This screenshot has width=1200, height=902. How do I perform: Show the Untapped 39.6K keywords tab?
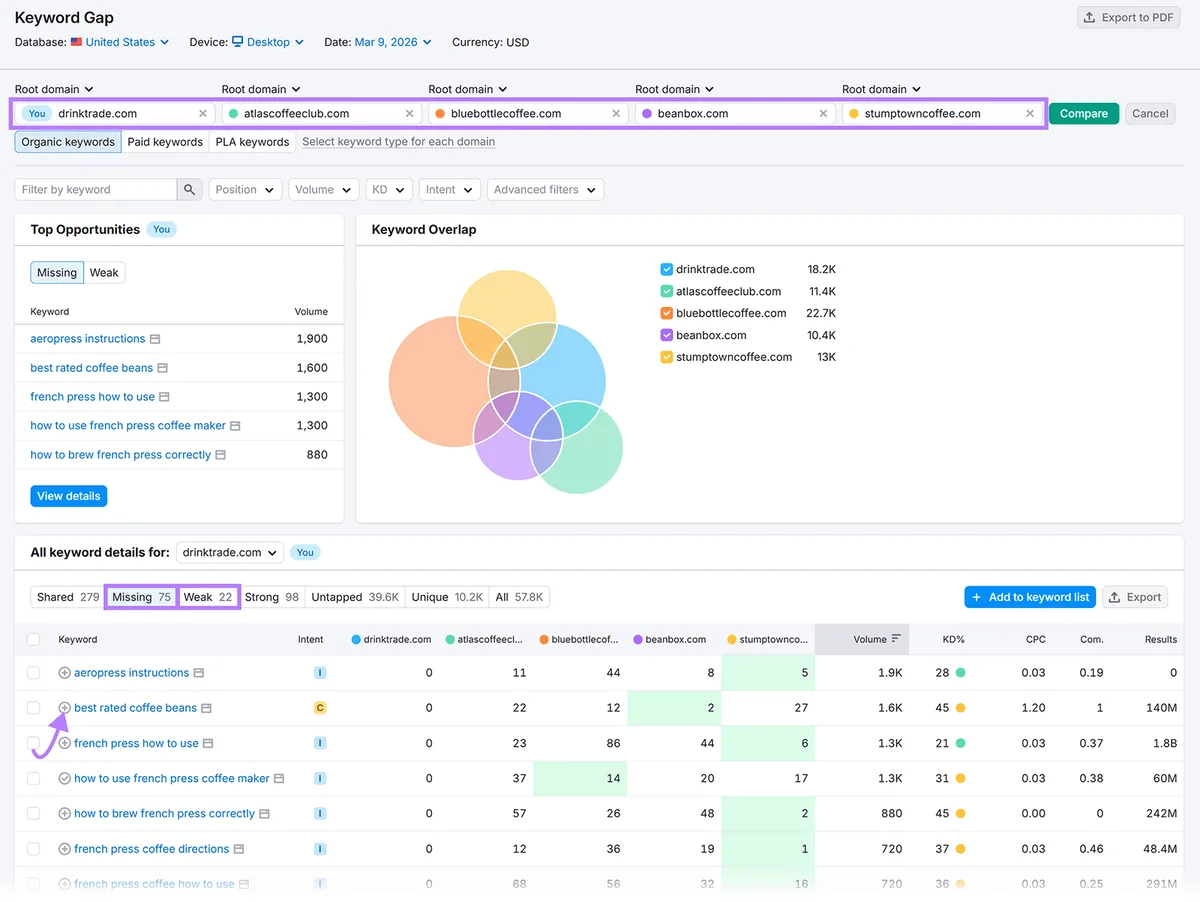click(x=355, y=597)
